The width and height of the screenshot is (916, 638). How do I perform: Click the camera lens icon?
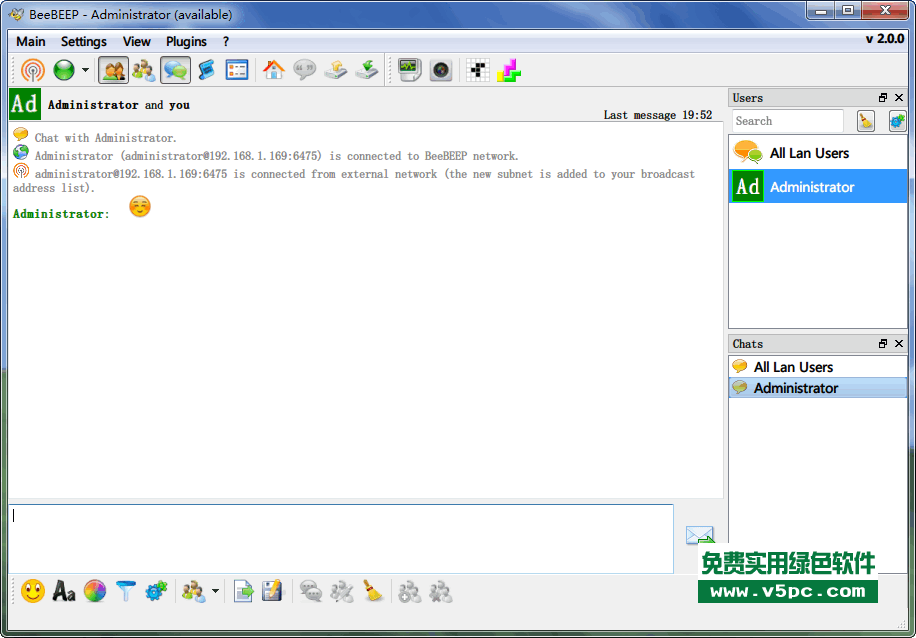click(440, 70)
